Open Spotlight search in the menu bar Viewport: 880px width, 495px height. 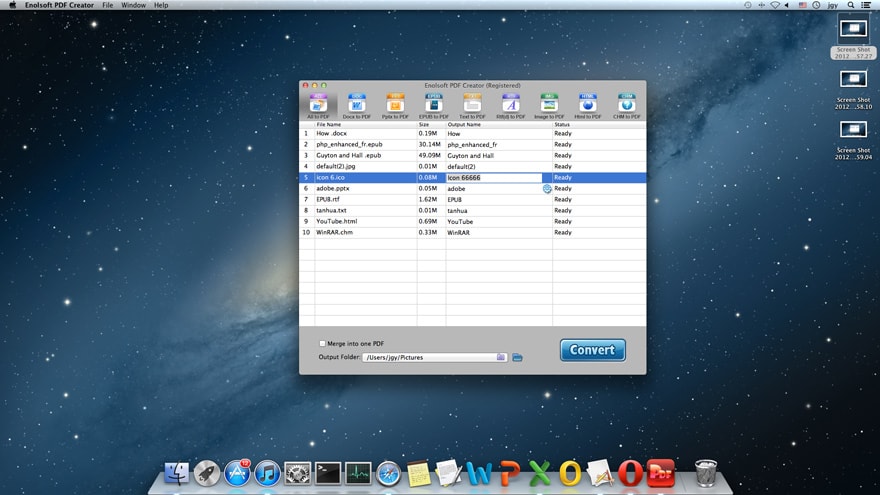(851, 5)
